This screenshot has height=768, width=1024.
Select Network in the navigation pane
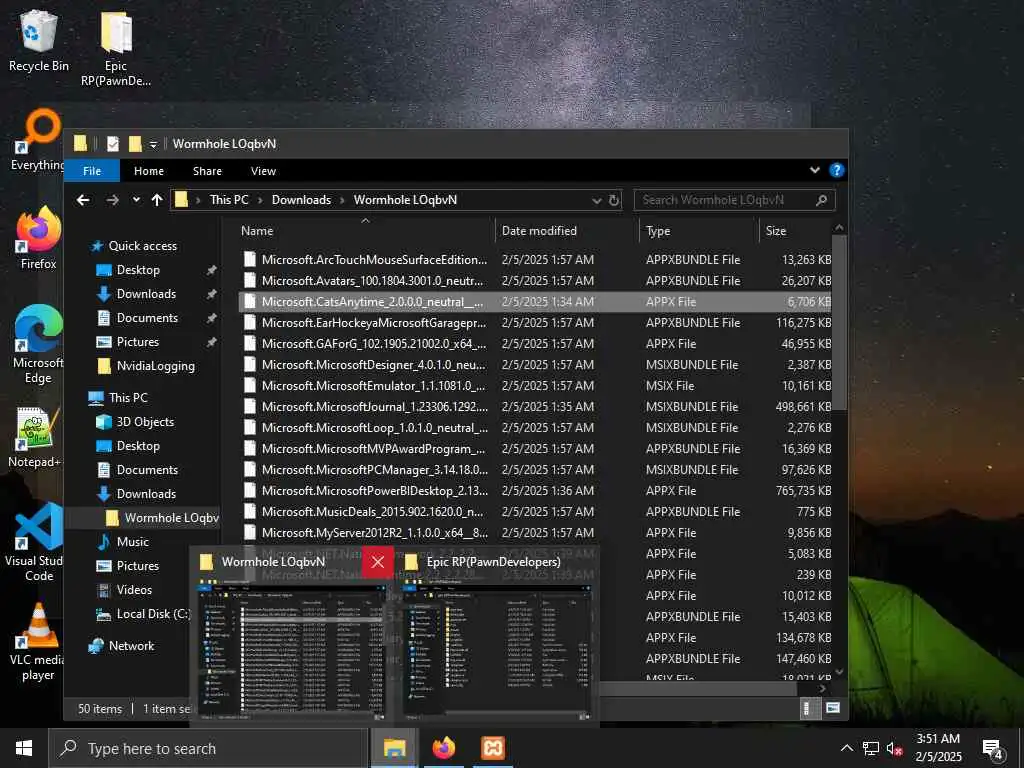131,645
